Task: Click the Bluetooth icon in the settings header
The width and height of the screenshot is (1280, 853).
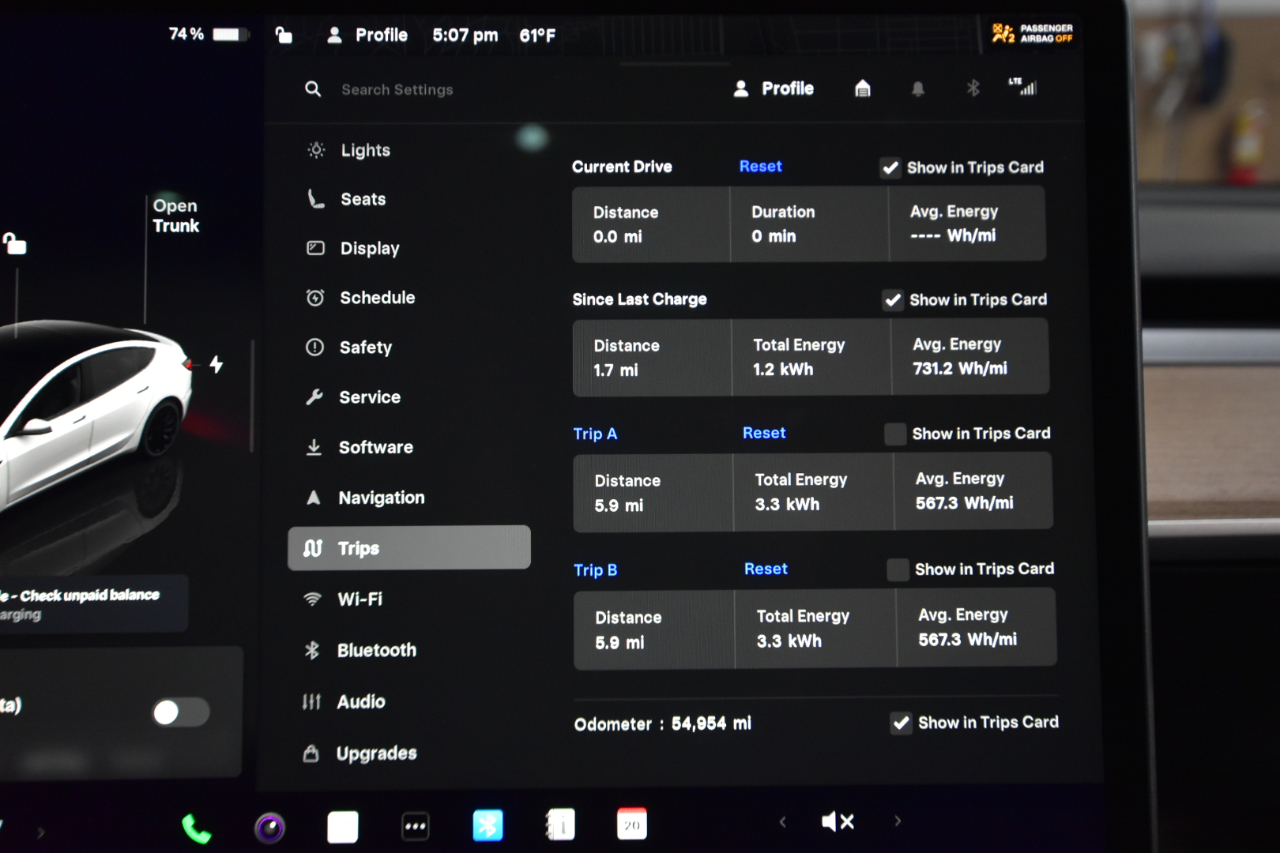Action: (975, 88)
